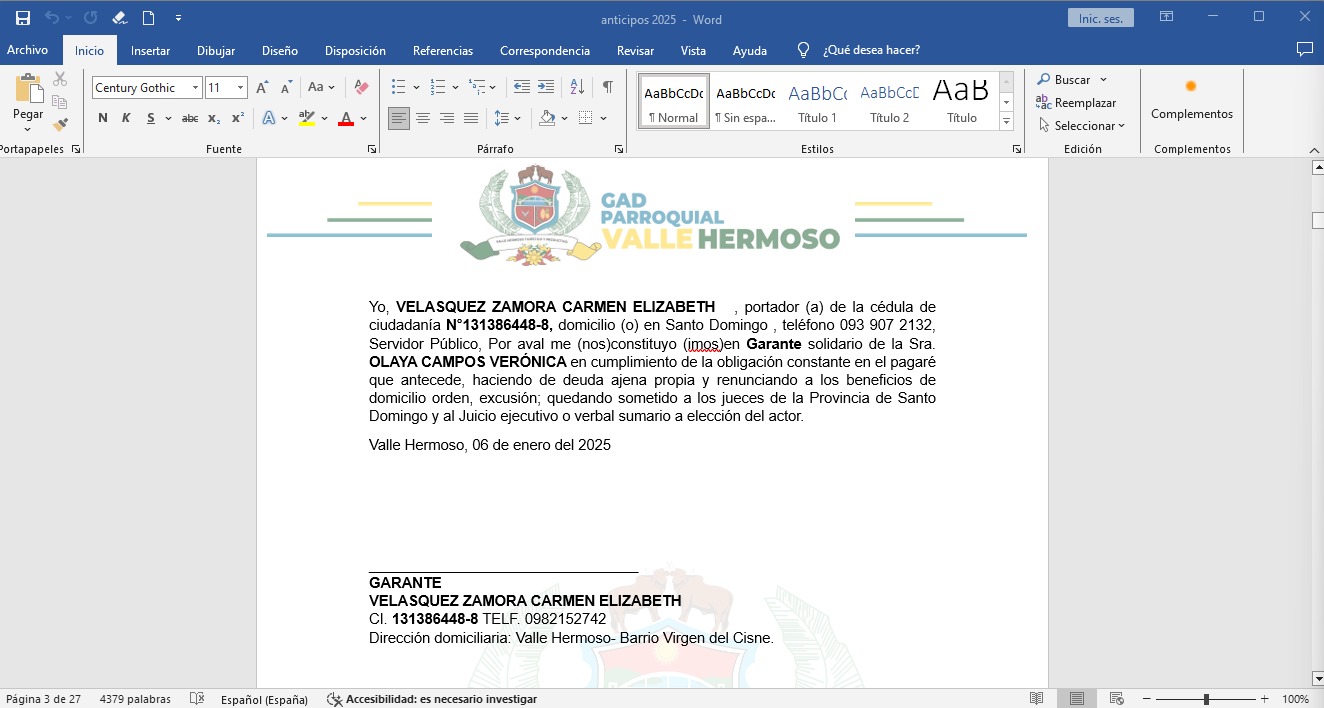
Task: Click the Sort A-Z icon
Action: (x=577, y=88)
